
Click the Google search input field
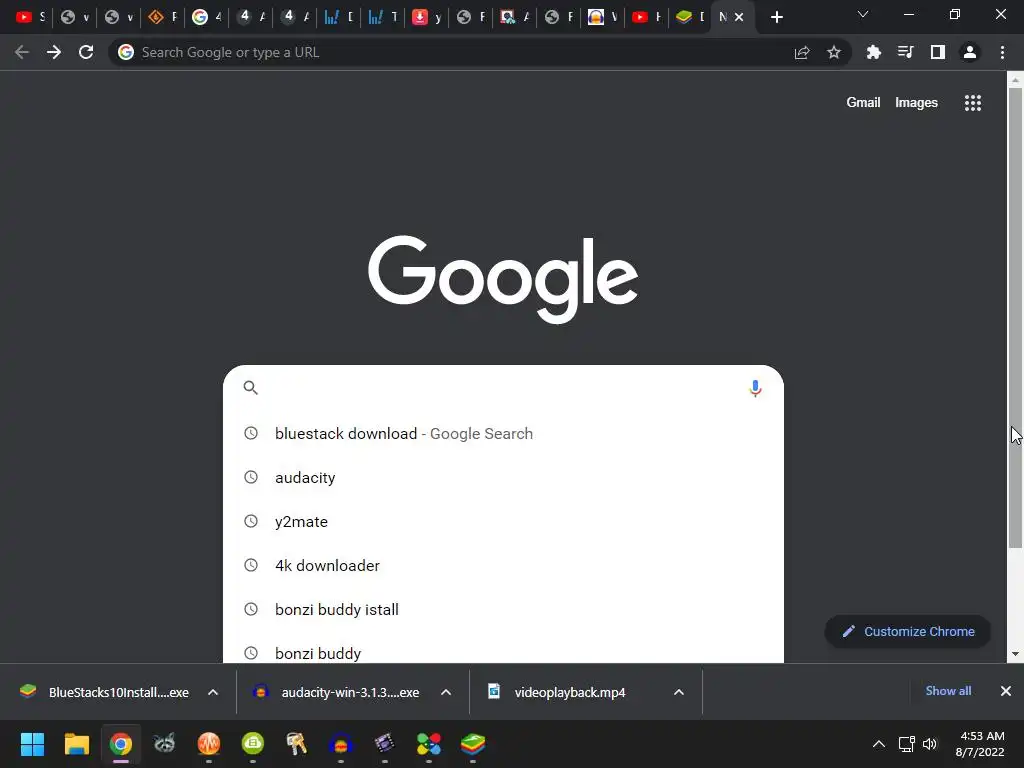(x=503, y=388)
